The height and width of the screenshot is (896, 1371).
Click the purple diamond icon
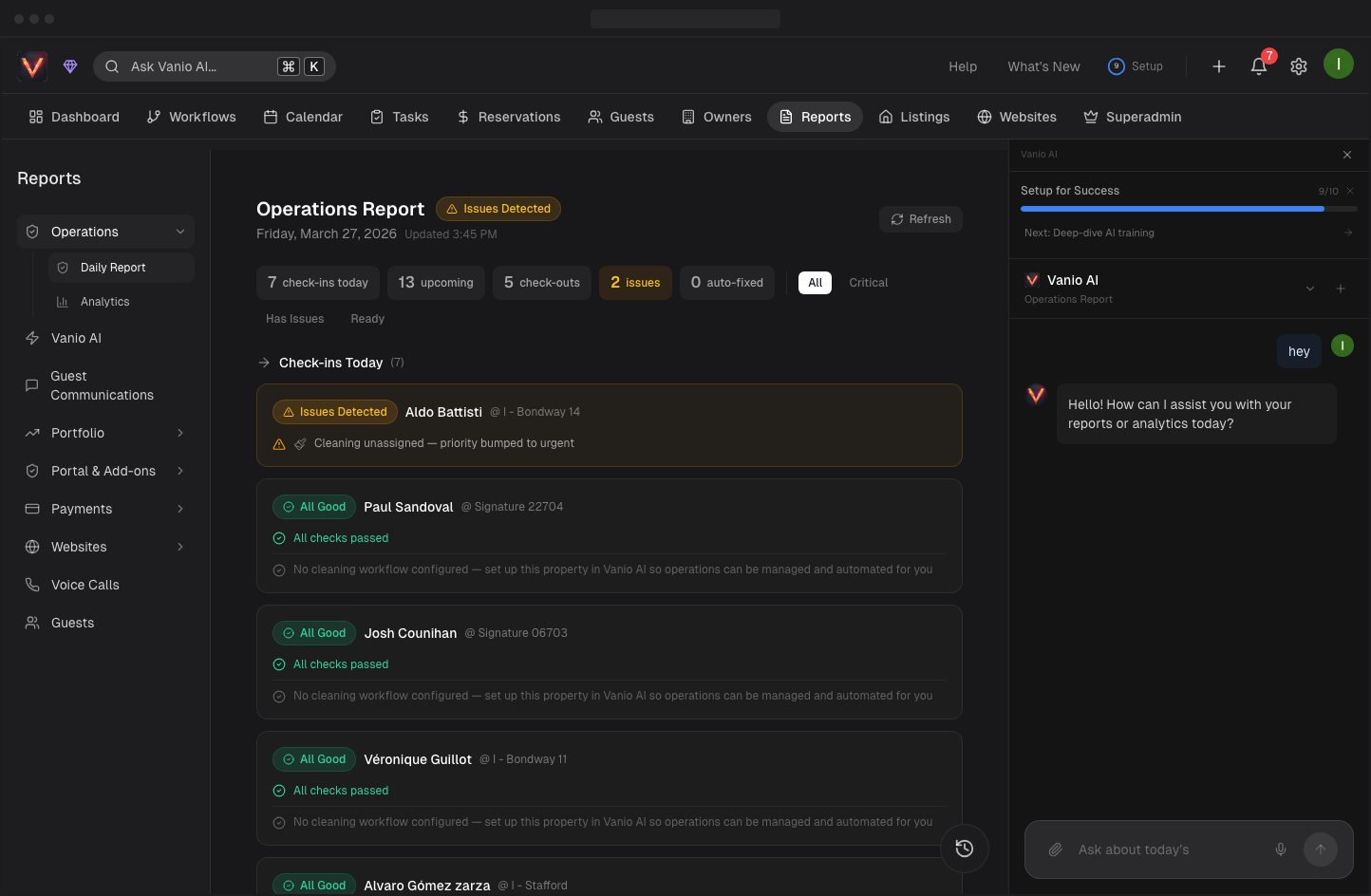click(x=70, y=66)
